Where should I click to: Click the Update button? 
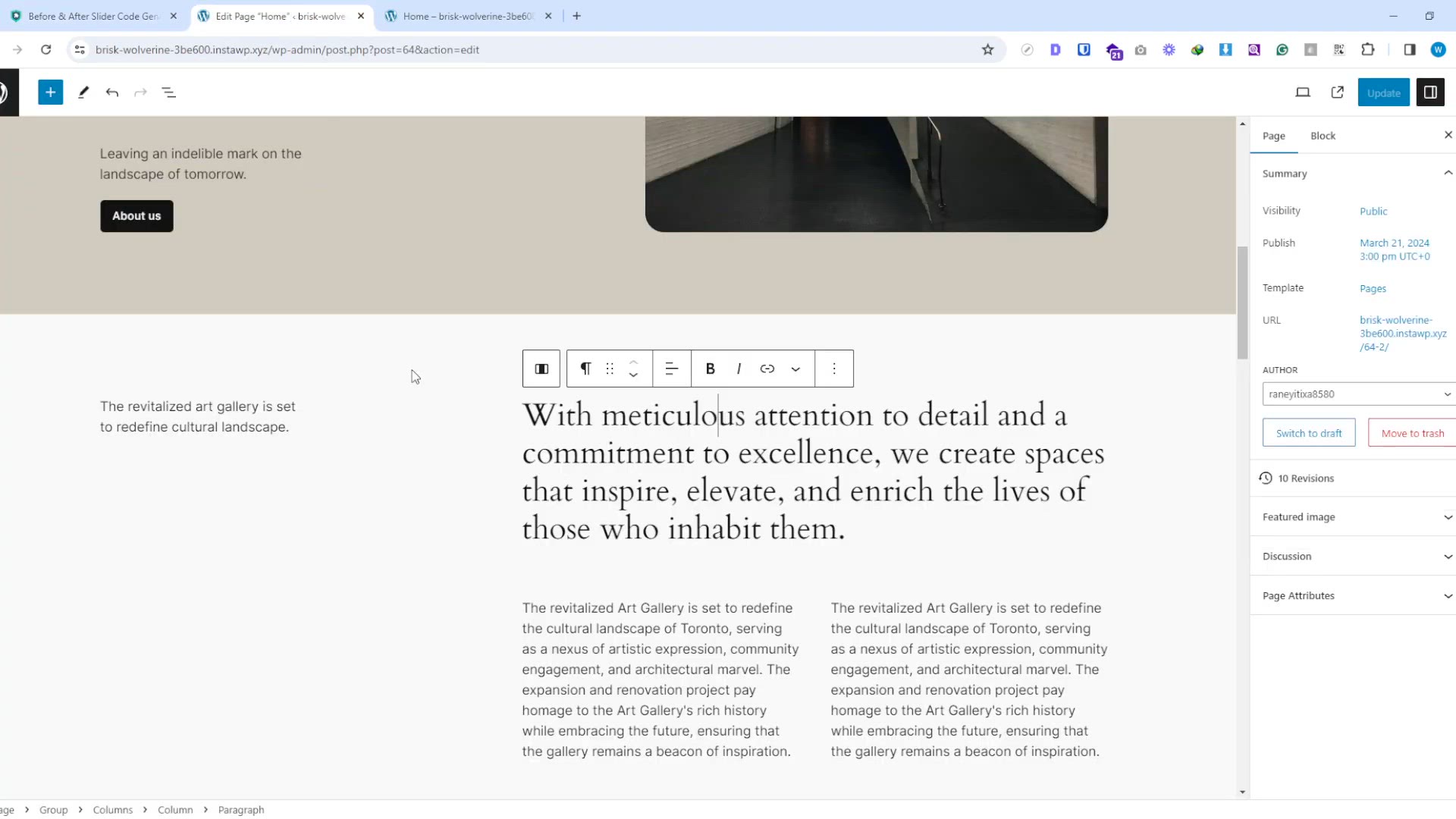1383,93
